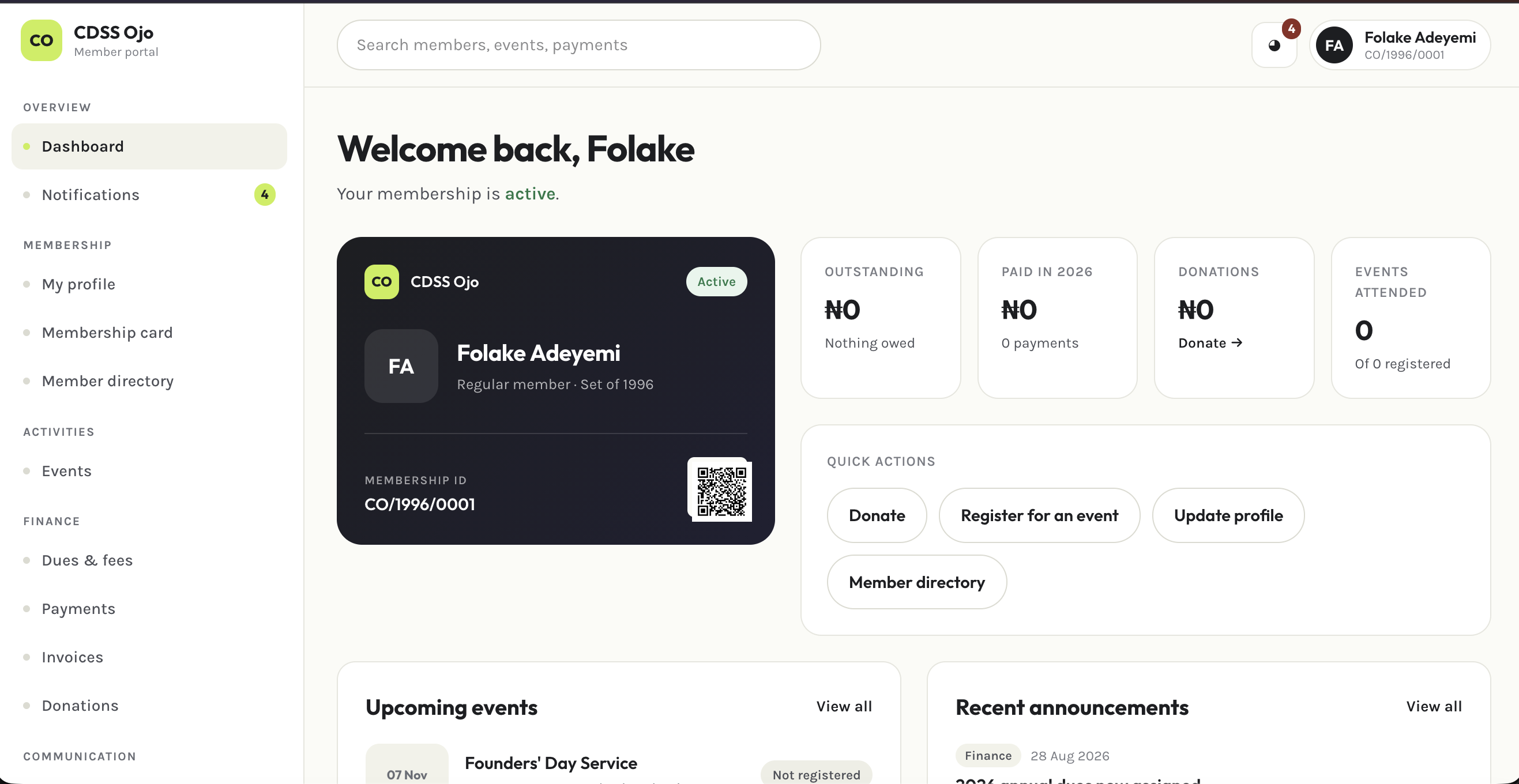Click the Events Attended card
The width and height of the screenshot is (1519, 784).
click(1411, 318)
